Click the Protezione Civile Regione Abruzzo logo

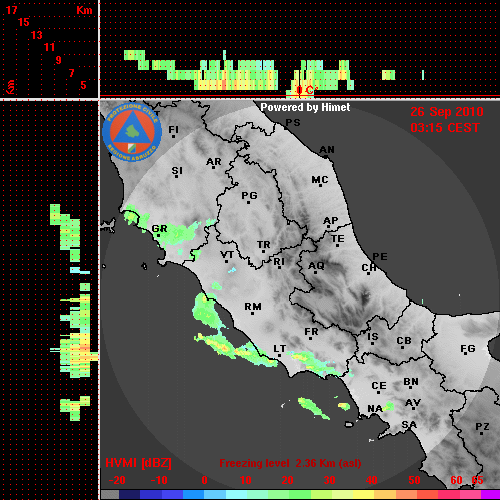[132, 132]
